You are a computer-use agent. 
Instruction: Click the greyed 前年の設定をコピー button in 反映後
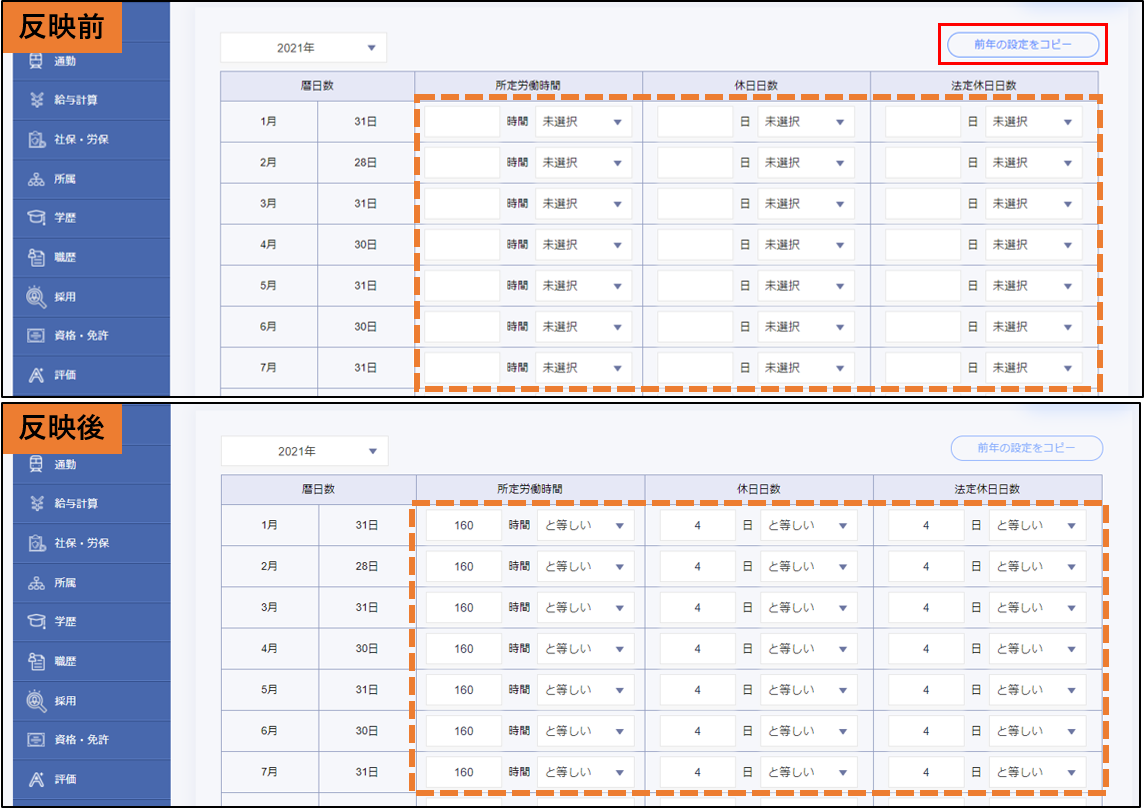1026,449
